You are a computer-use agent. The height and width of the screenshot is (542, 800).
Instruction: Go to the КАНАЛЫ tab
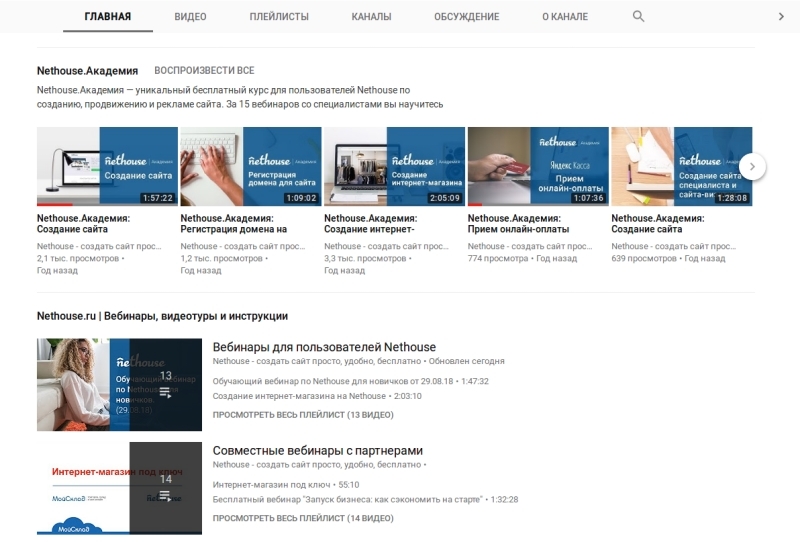pyautogui.click(x=371, y=16)
